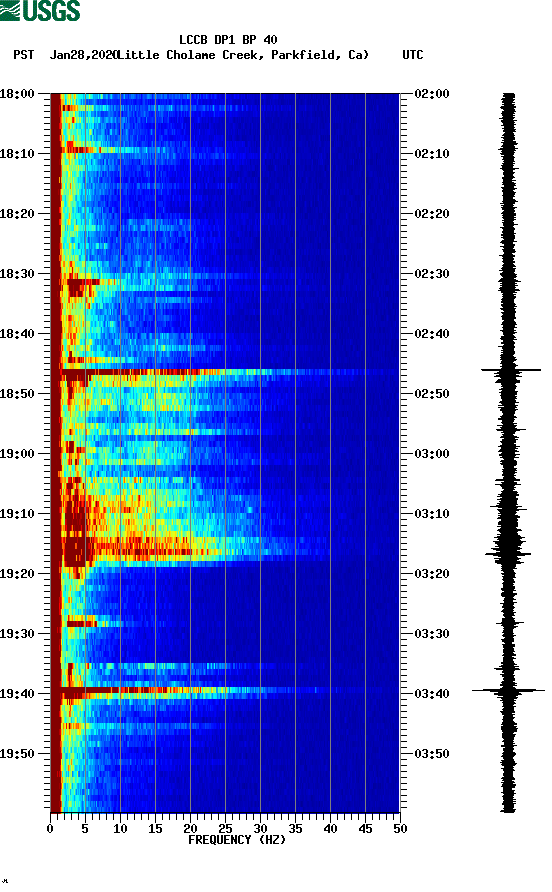The height and width of the screenshot is (892, 552).
Task: Click the 'Jan28,2020' date text
Action: (83, 55)
